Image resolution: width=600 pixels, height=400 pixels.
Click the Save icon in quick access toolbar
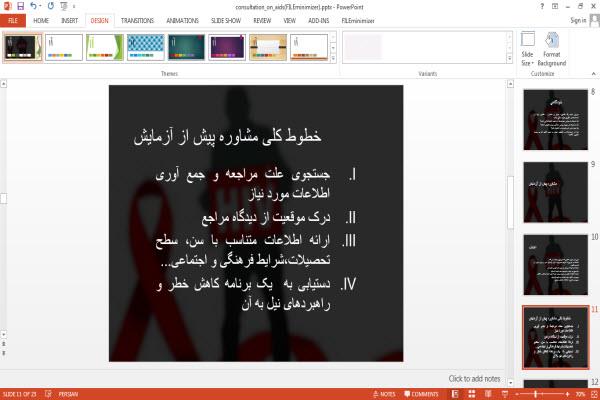point(20,6)
